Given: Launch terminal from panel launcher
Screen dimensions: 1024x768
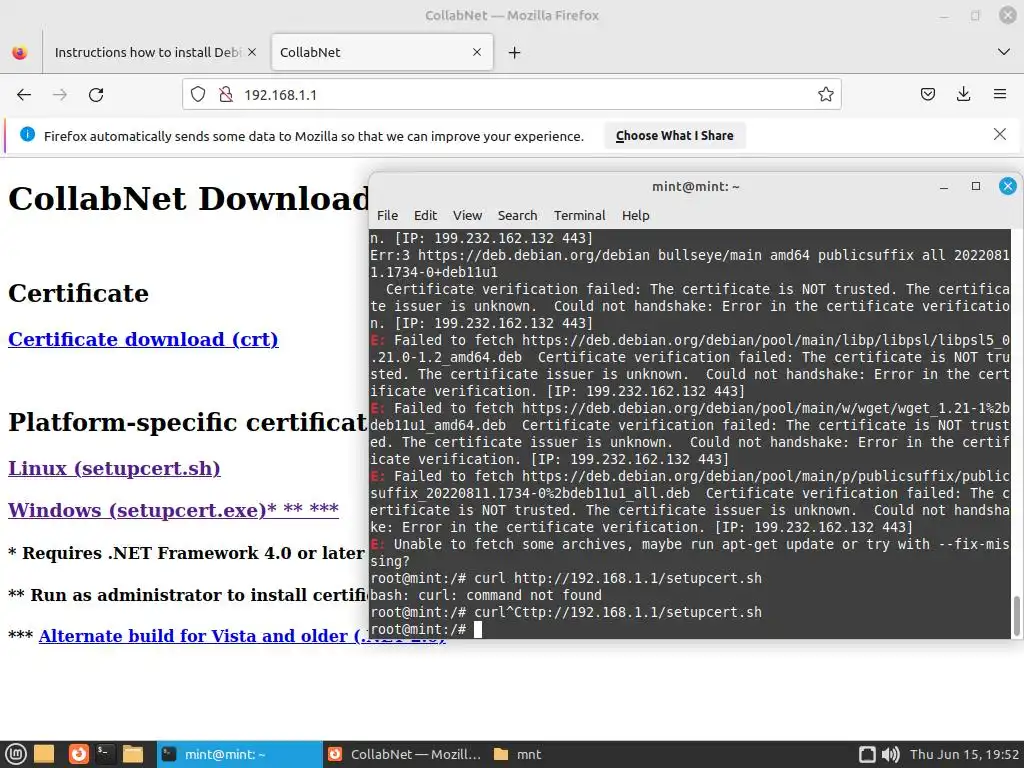Looking at the screenshot, I should pos(105,754).
